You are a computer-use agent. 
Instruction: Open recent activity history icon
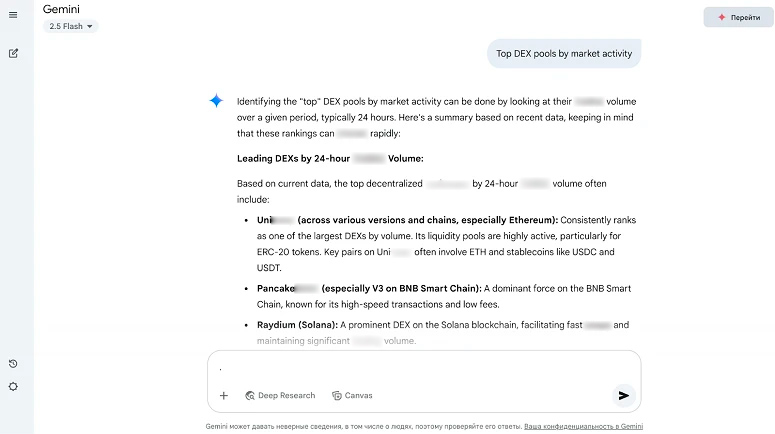(13, 364)
